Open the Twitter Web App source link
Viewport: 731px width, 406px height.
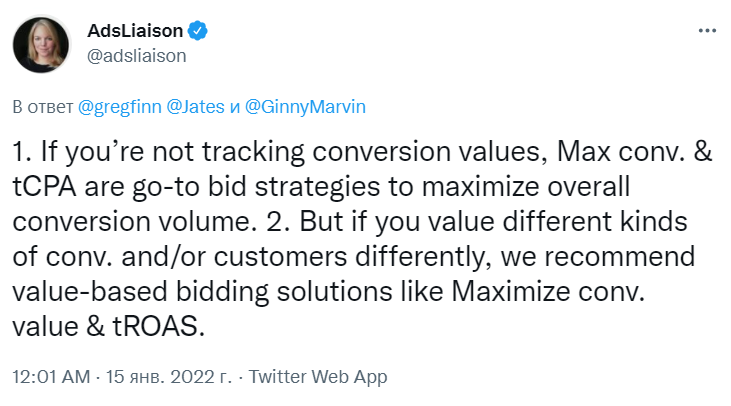[x=317, y=378]
